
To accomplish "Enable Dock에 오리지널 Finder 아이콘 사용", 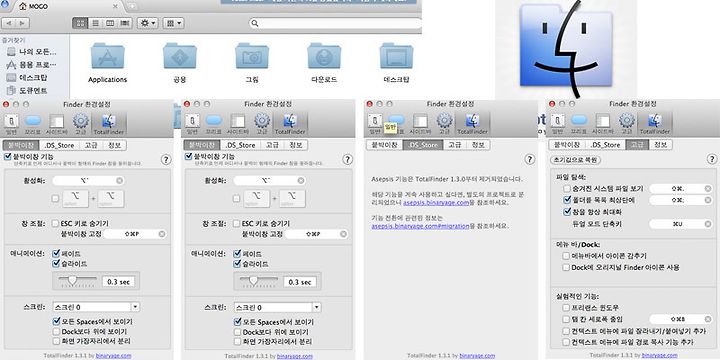I will point(567,267).
